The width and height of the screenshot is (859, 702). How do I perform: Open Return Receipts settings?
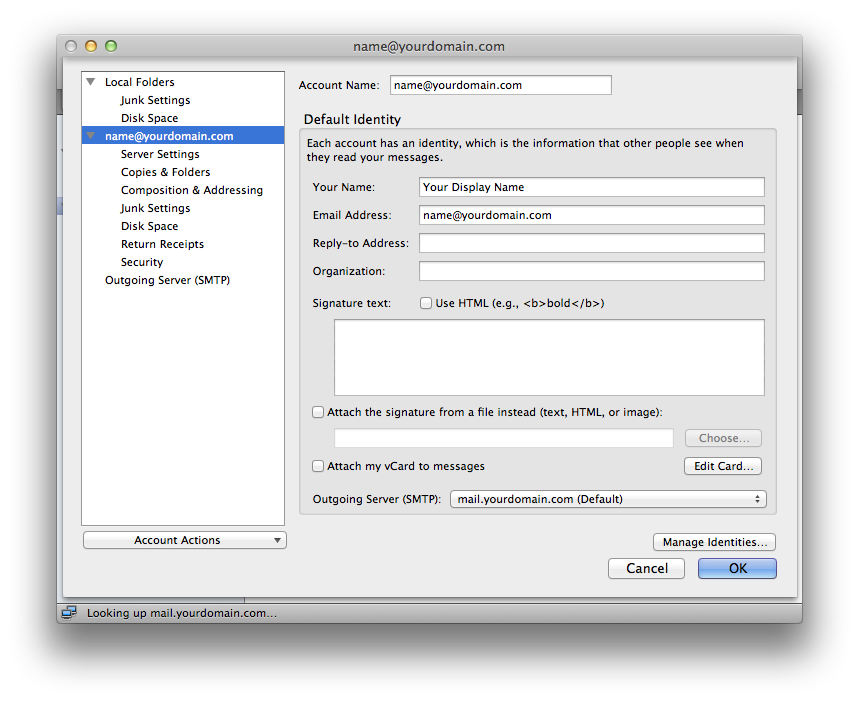(x=162, y=243)
